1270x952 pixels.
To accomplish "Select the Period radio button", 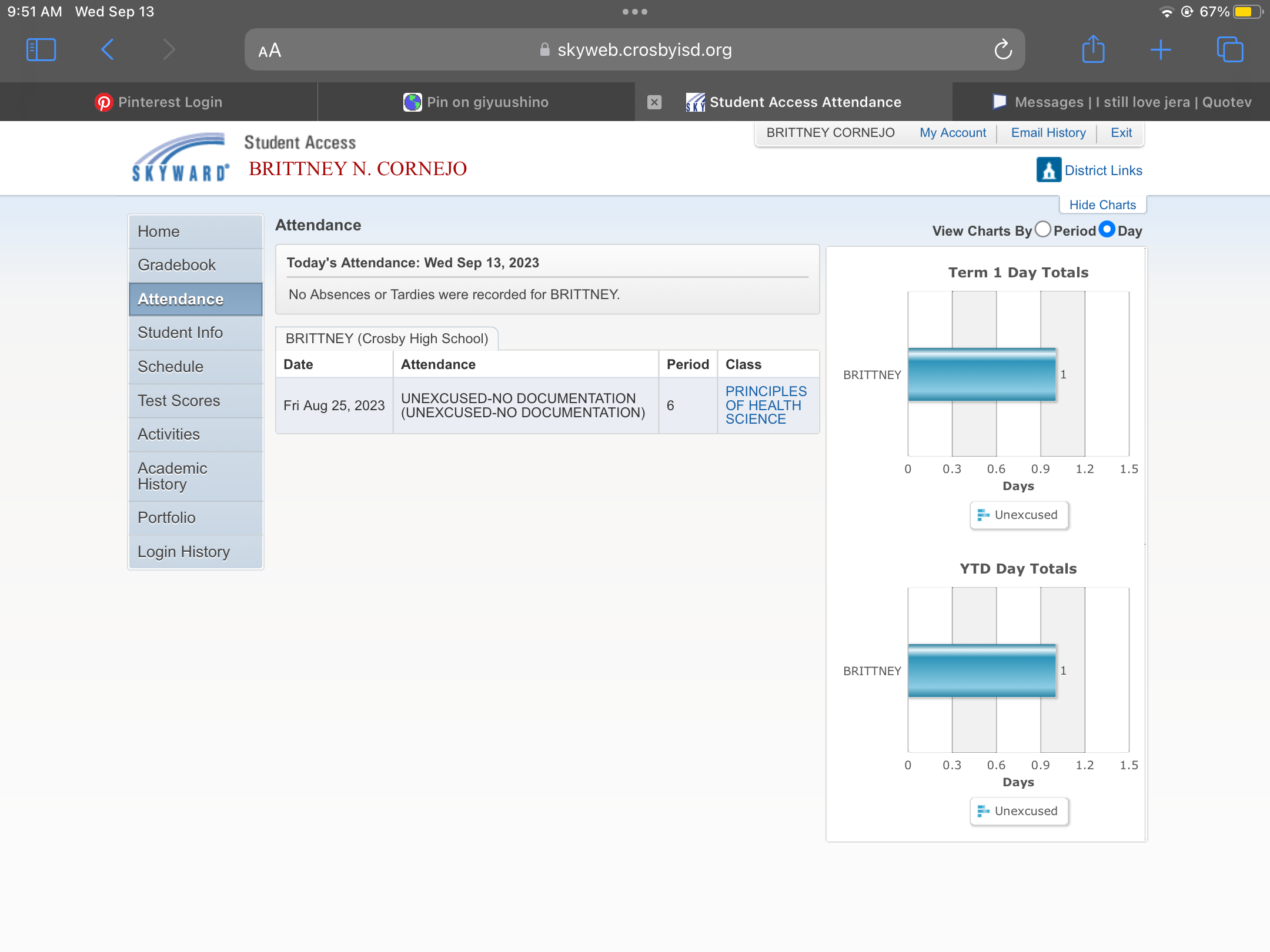I will [1043, 229].
